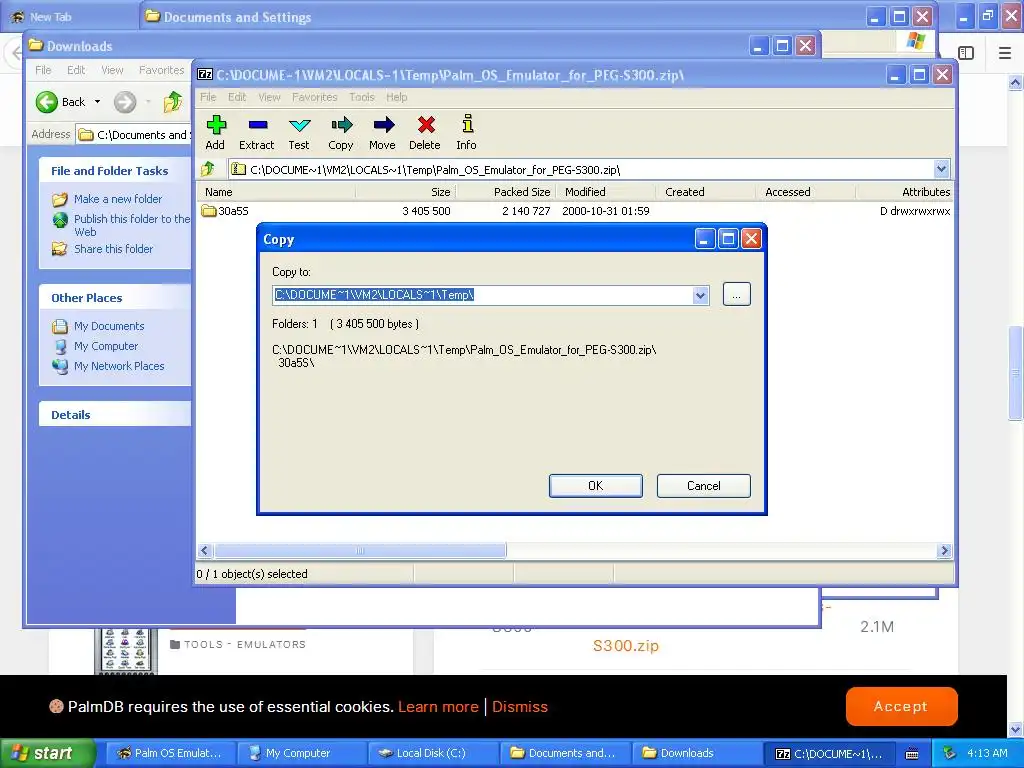Click the browser vertical scrollbar thumb
Viewport: 1024px width, 768px height.
pos(1016,373)
